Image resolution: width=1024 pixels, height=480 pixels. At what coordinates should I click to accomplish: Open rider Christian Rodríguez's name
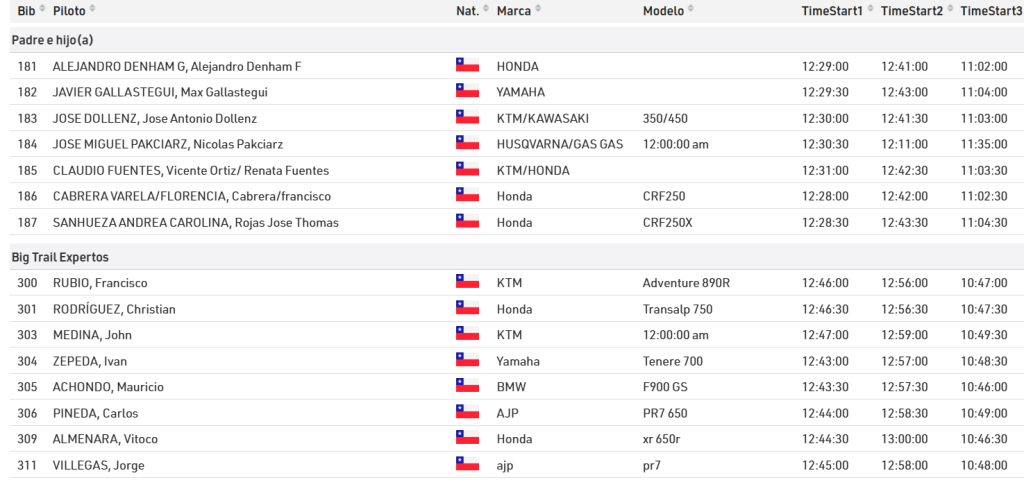[114, 309]
